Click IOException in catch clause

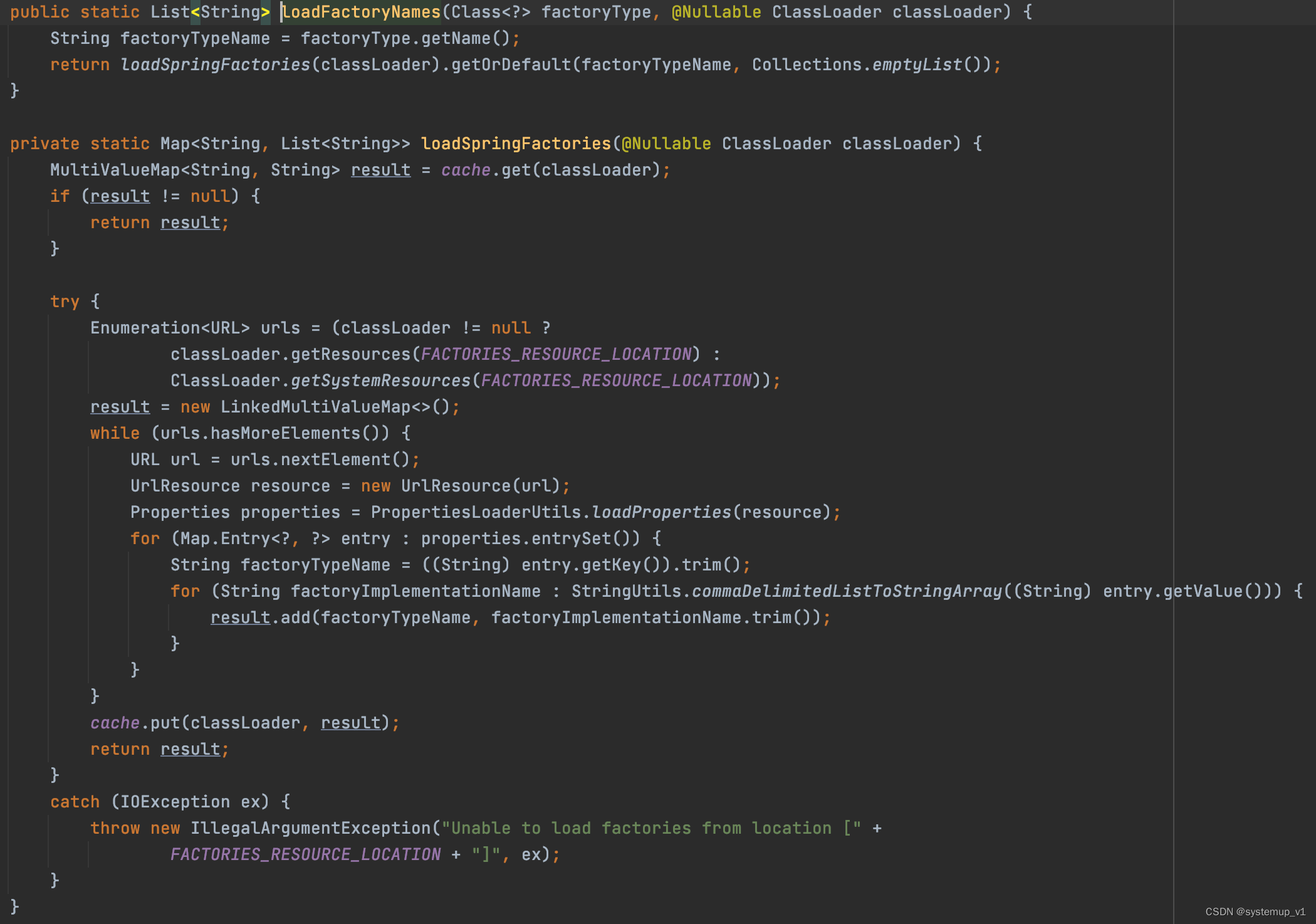pos(175,802)
